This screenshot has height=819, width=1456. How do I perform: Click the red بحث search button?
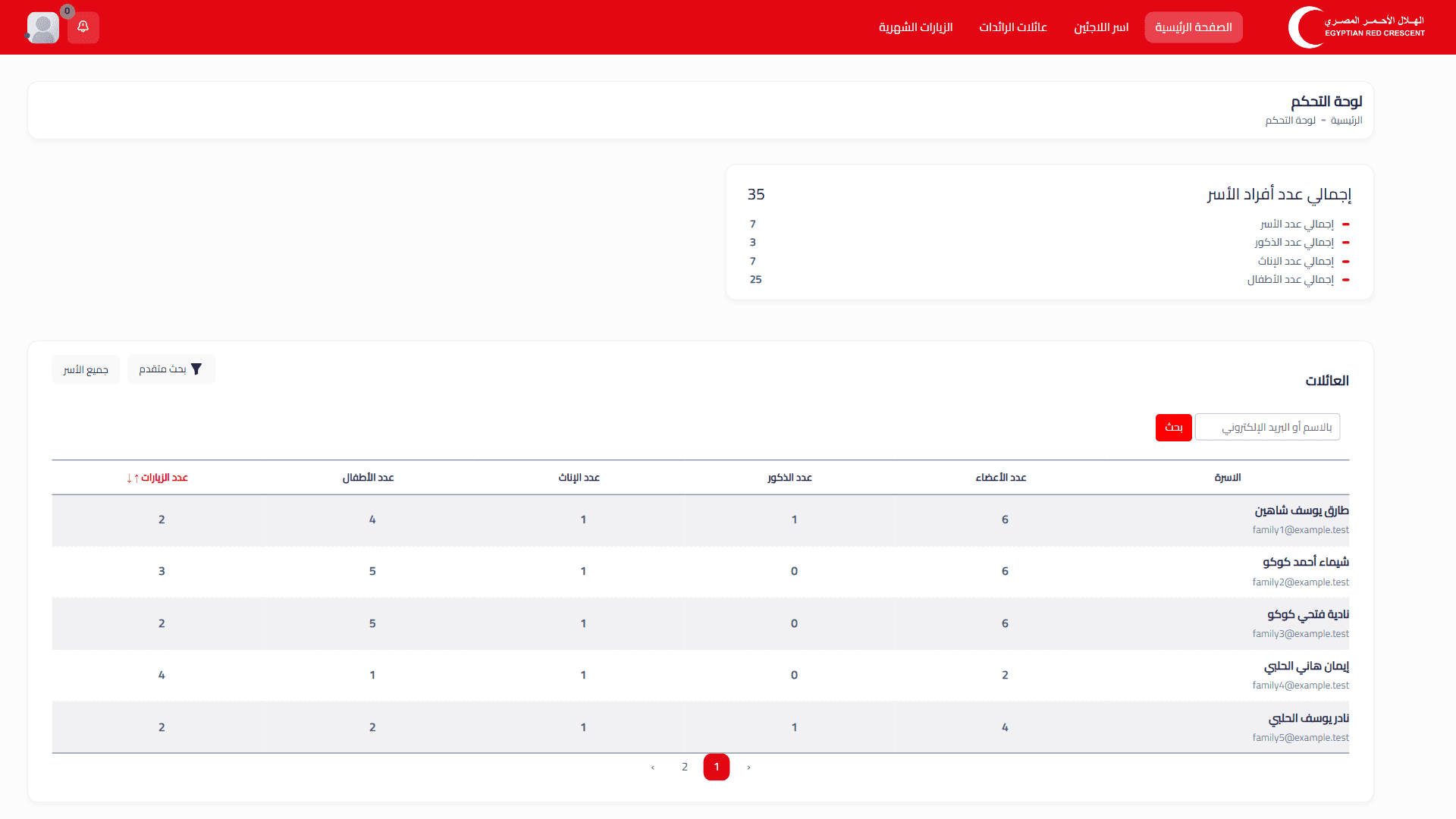[x=1174, y=428]
